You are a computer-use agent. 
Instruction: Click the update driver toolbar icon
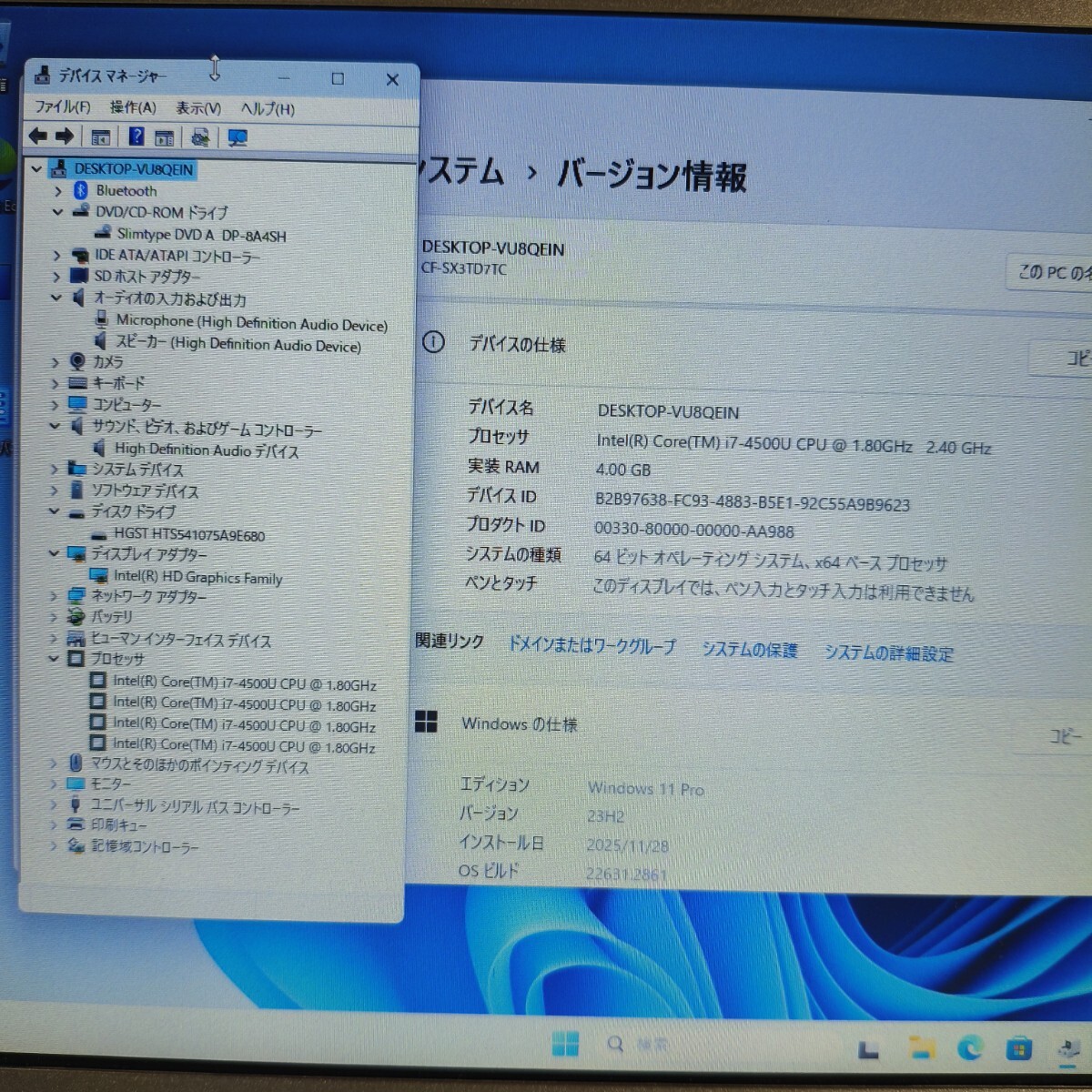200,137
